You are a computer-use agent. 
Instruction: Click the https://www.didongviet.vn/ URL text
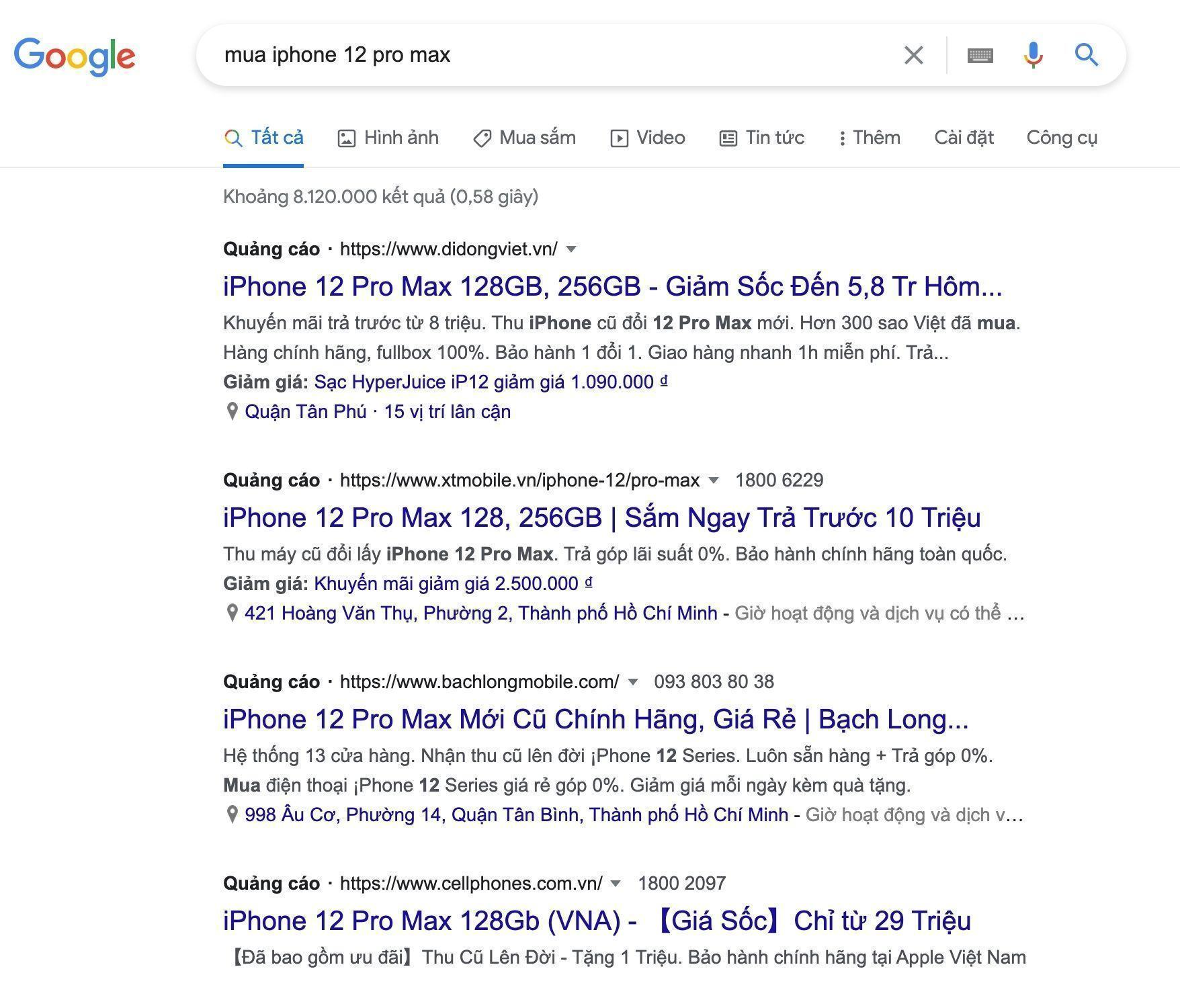click(x=449, y=249)
